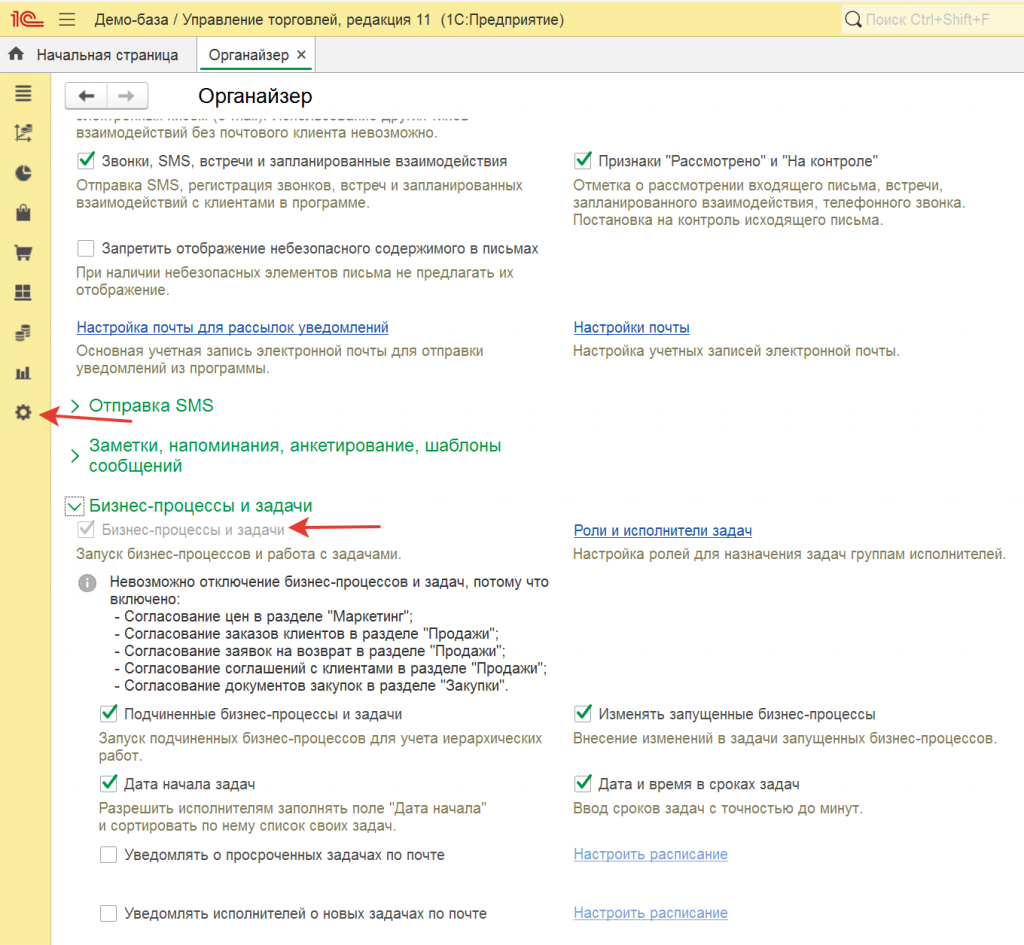Viewport: 1024px width, 945px height.
Task: Open 'Настройка почты для рассылок уведомлений' link
Action: tap(232, 327)
